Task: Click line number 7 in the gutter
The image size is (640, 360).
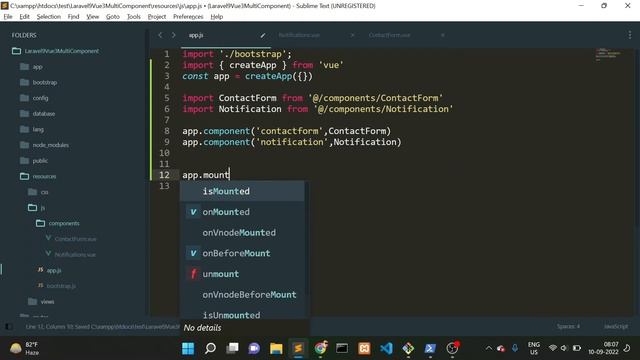Action: click(x=167, y=120)
